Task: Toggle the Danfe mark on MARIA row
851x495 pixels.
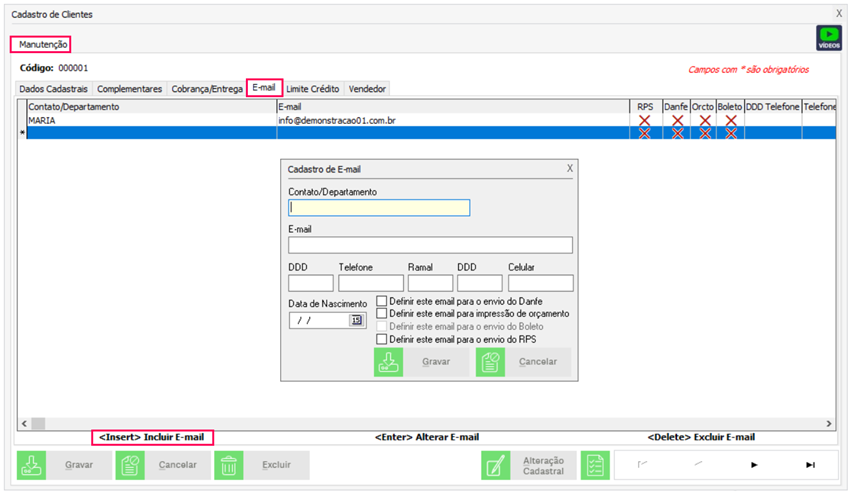Action: (x=677, y=121)
